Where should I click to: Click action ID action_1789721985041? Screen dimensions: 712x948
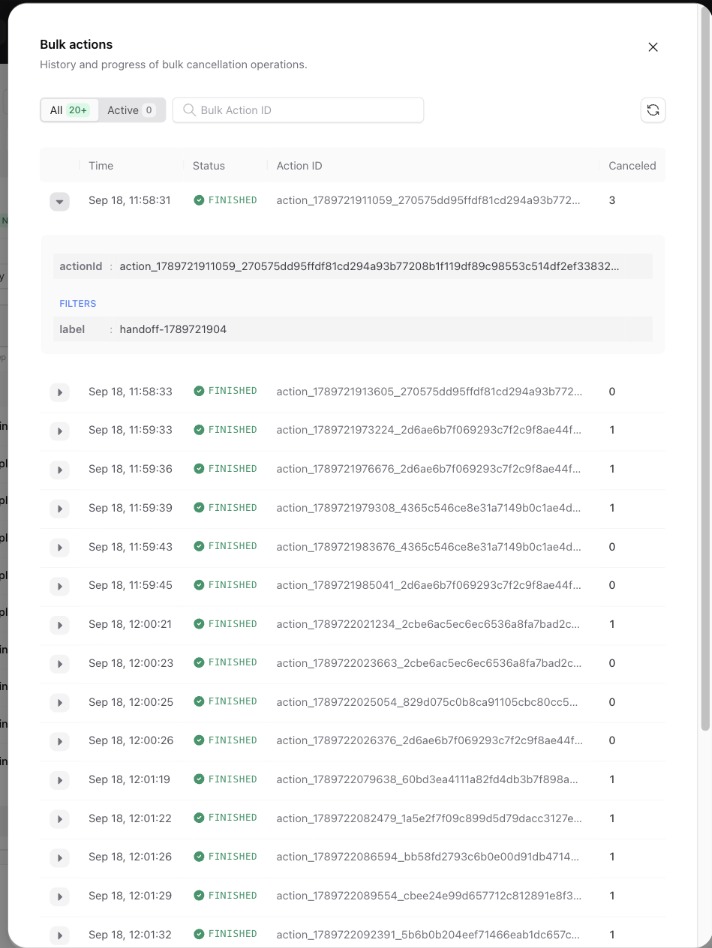point(429,585)
